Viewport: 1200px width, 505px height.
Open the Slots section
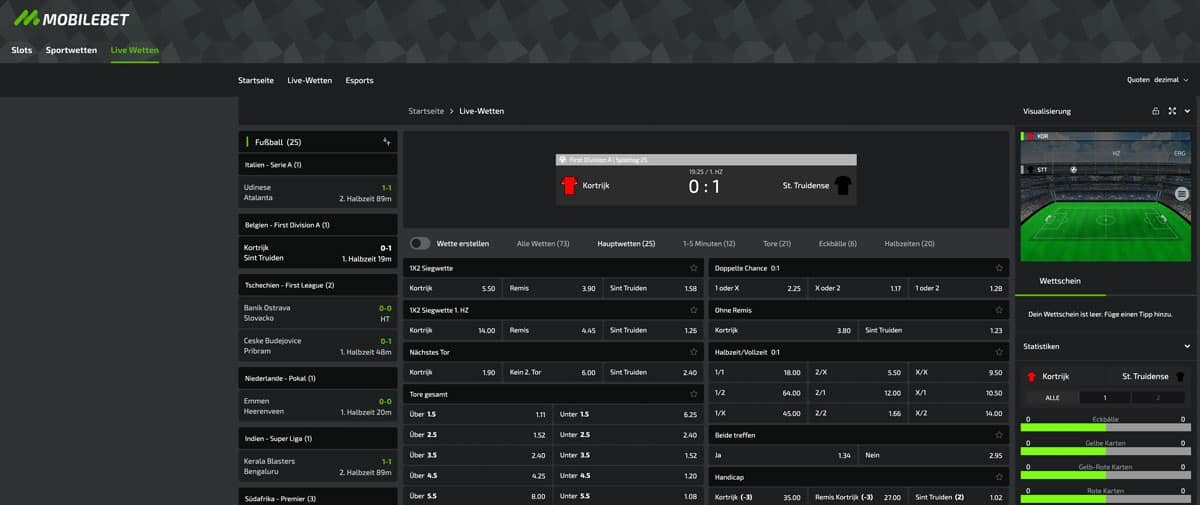coord(22,50)
